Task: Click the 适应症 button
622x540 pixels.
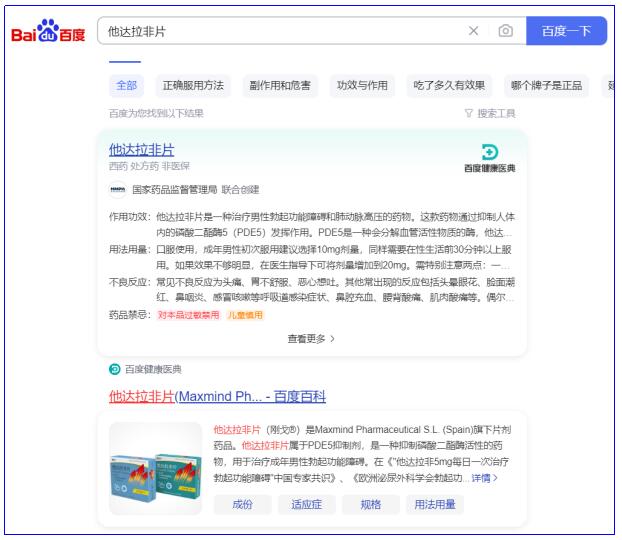Action: pyautogui.click(x=307, y=505)
